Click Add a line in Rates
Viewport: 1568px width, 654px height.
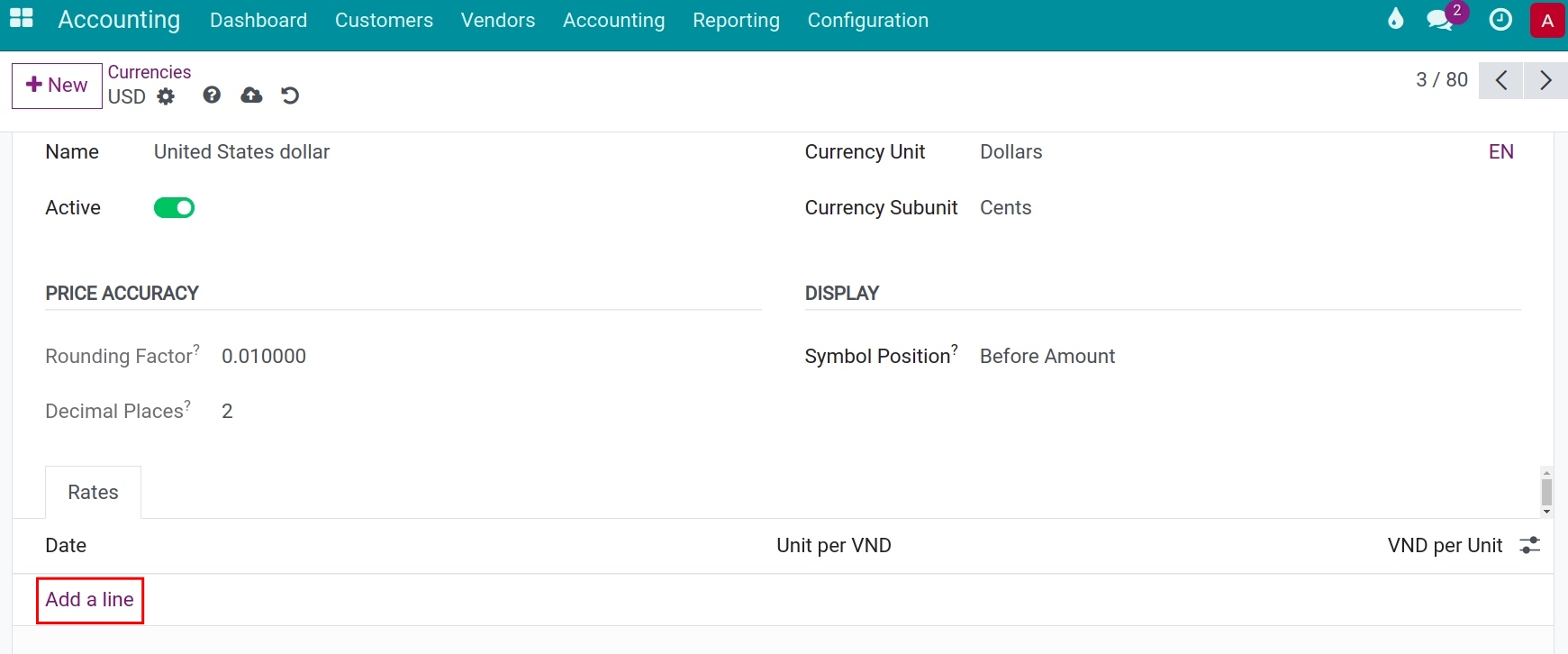pos(89,599)
